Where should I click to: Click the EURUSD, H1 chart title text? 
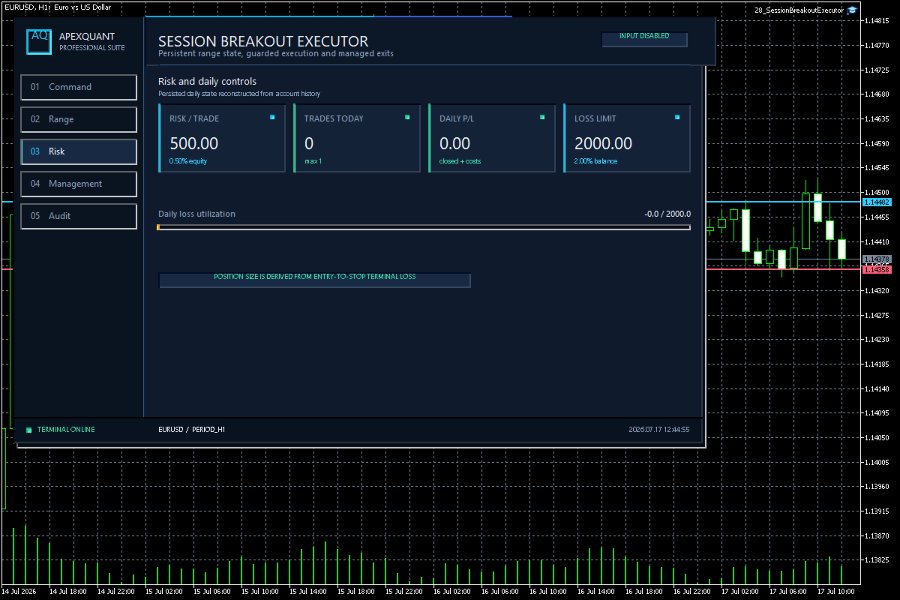(57, 7)
